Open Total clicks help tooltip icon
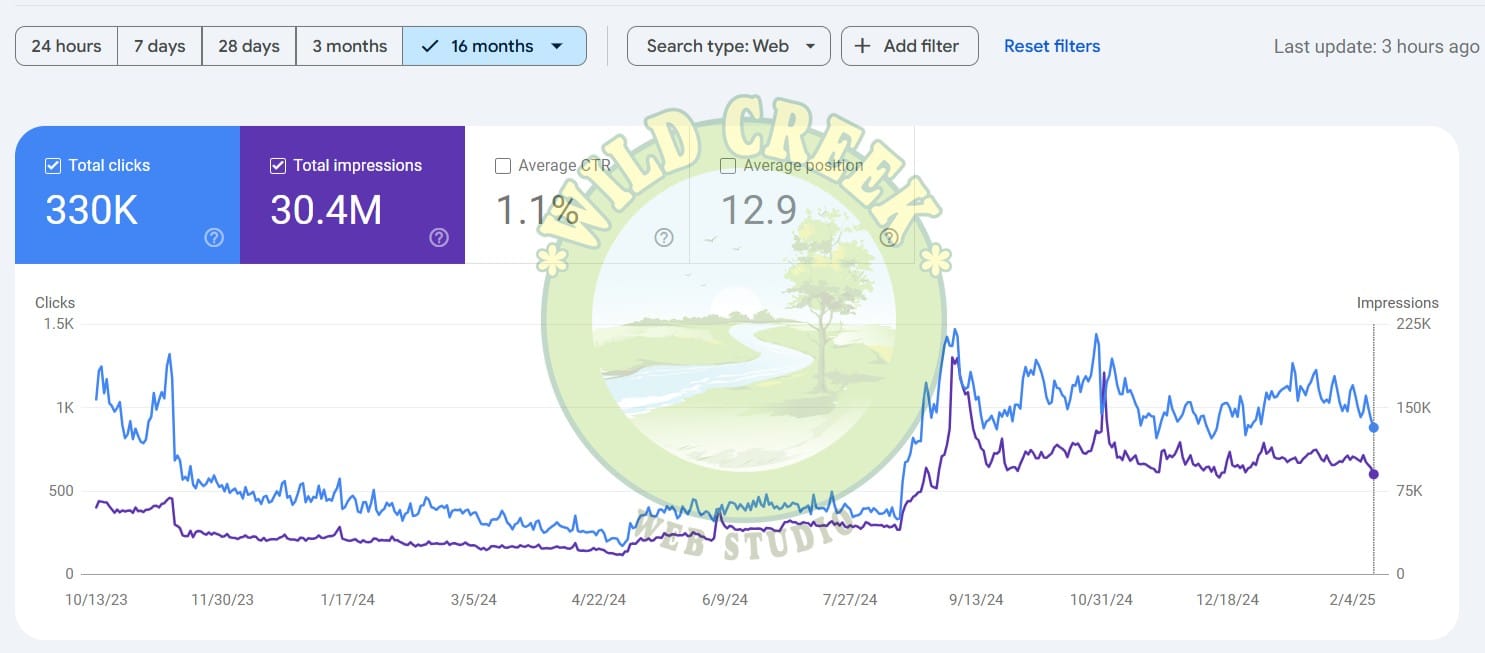 214,238
